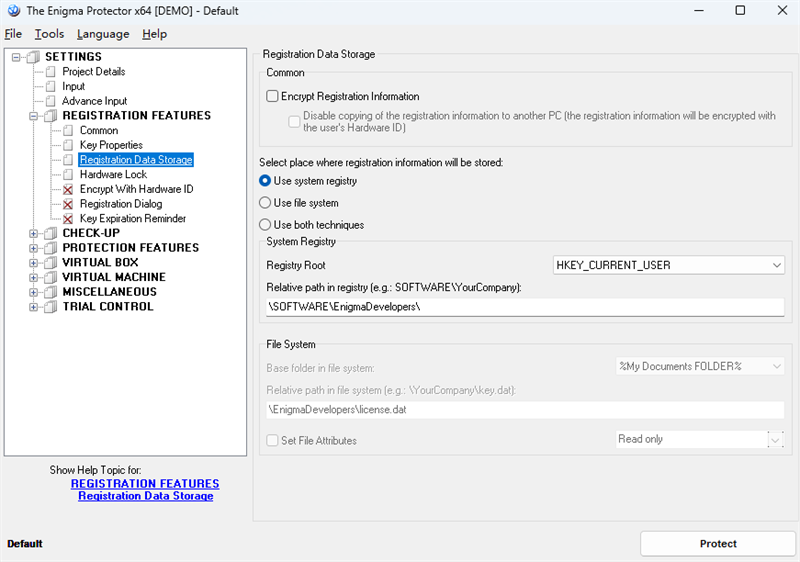Image resolution: width=800 pixels, height=562 pixels.
Task: Click the page icon beside Key Properties
Action: coord(68,145)
